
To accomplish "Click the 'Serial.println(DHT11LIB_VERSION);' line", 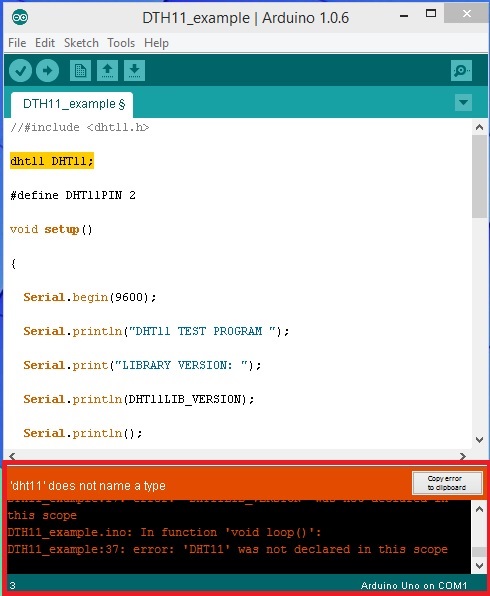I will coord(139,399).
